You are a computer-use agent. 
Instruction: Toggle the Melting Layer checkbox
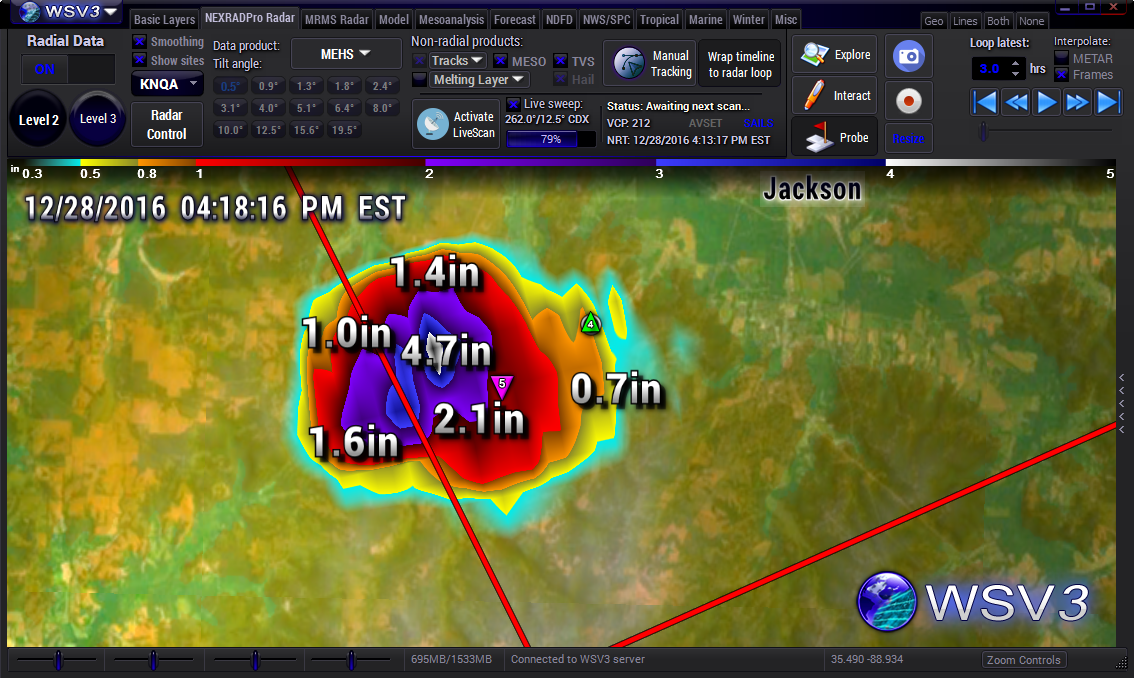pyautogui.click(x=419, y=79)
